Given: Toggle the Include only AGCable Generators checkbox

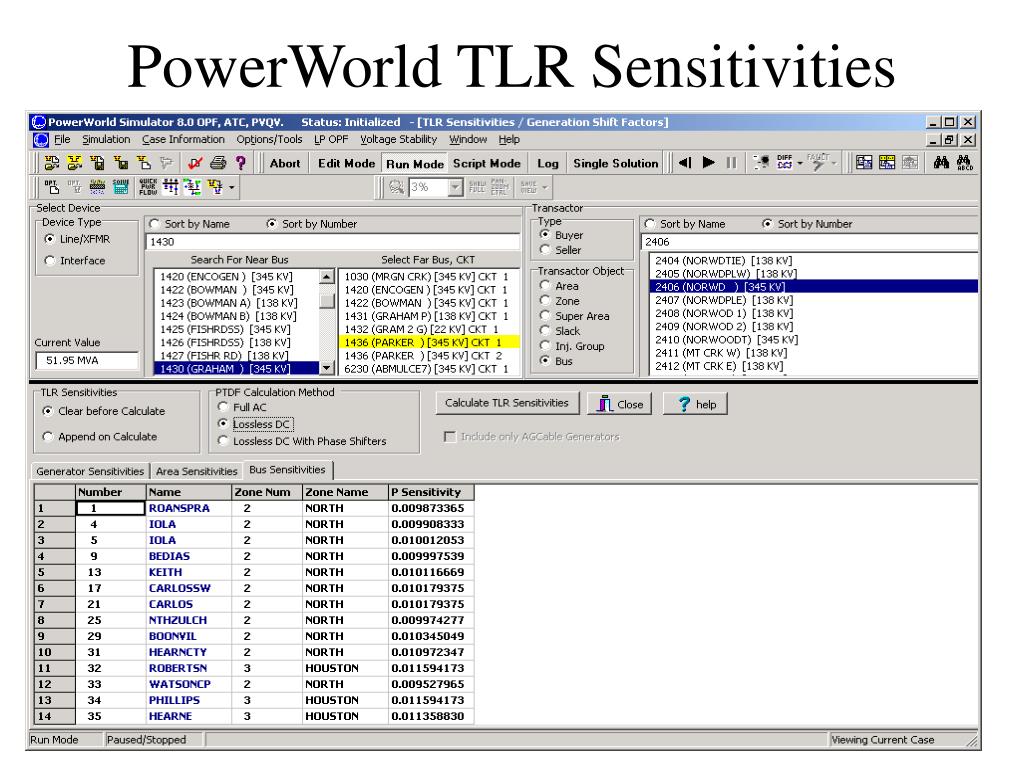Looking at the screenshot, I should (x=449, y=436).
